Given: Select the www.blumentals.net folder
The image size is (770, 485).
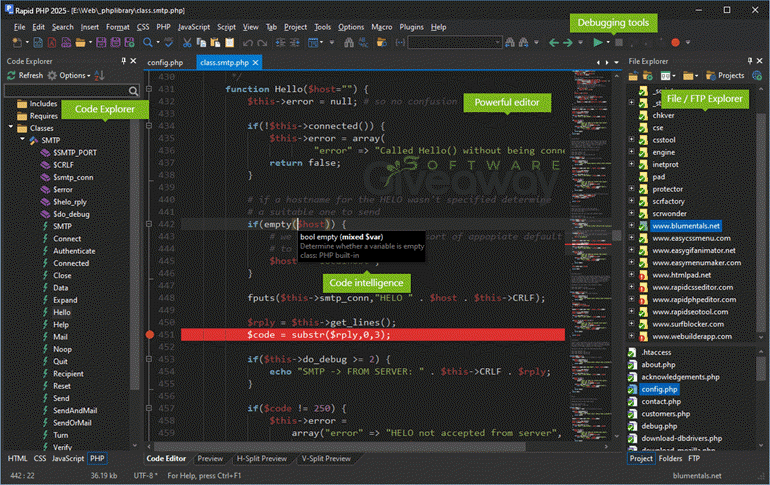Looking at the screenshot, I should (686, 226).
